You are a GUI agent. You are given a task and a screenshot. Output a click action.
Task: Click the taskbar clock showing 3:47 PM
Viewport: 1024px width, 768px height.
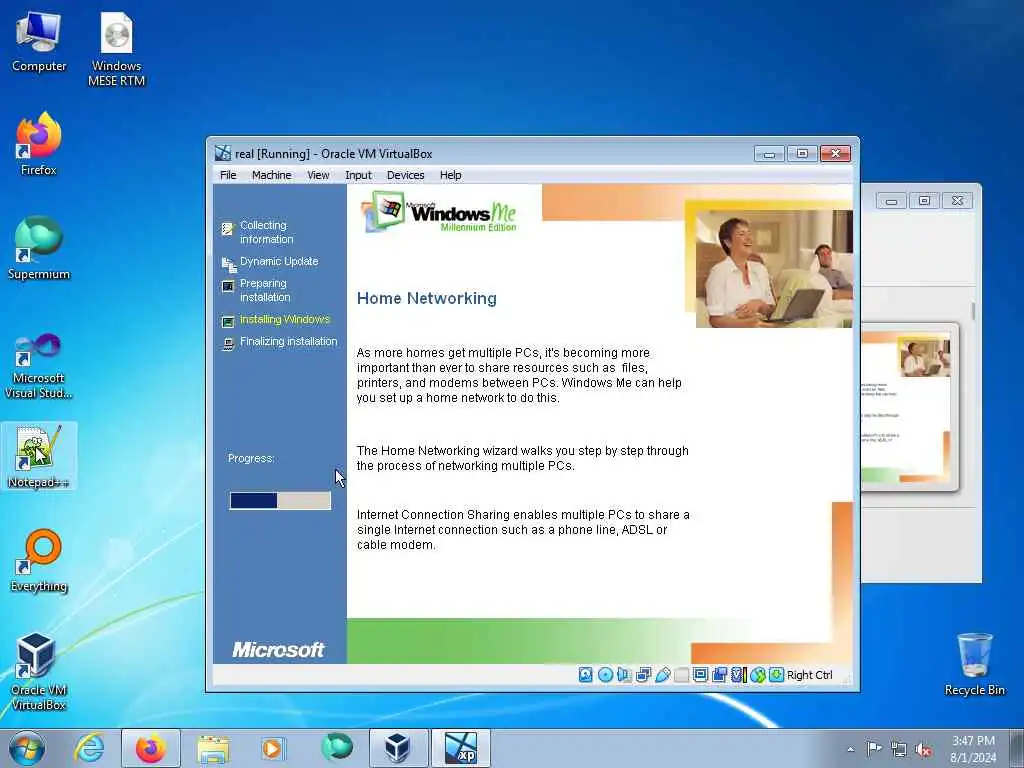(973, 749)
